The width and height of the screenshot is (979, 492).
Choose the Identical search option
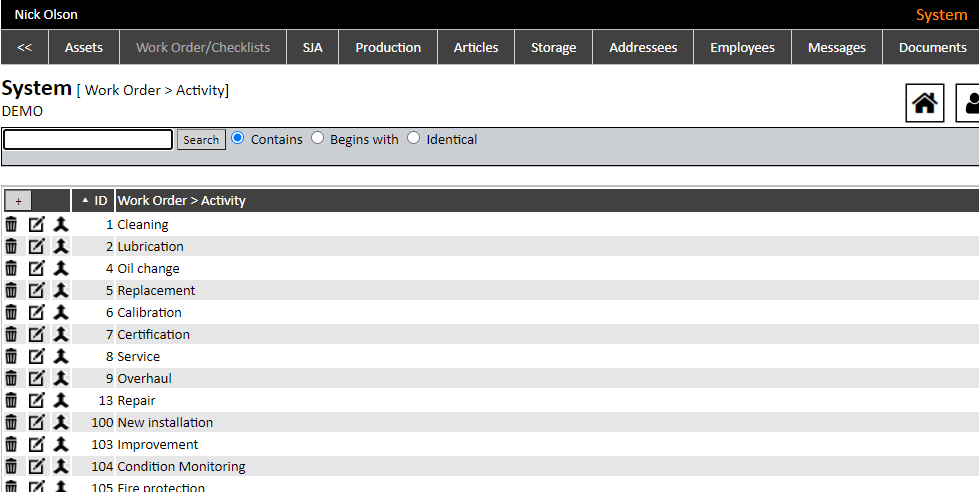[x=413, y=139]
